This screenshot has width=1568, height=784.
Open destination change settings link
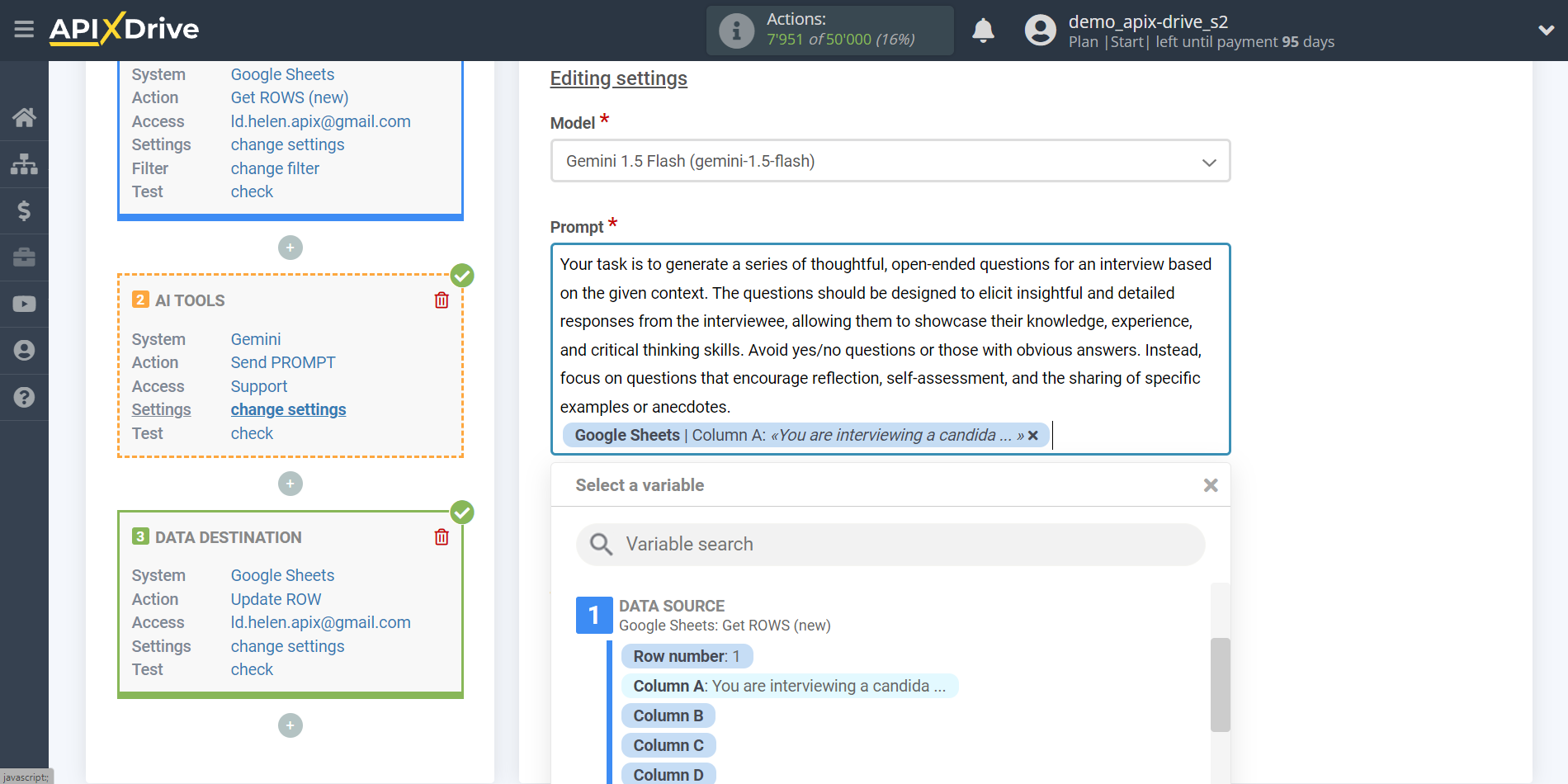pyautogui.click(x=287, y=646)
